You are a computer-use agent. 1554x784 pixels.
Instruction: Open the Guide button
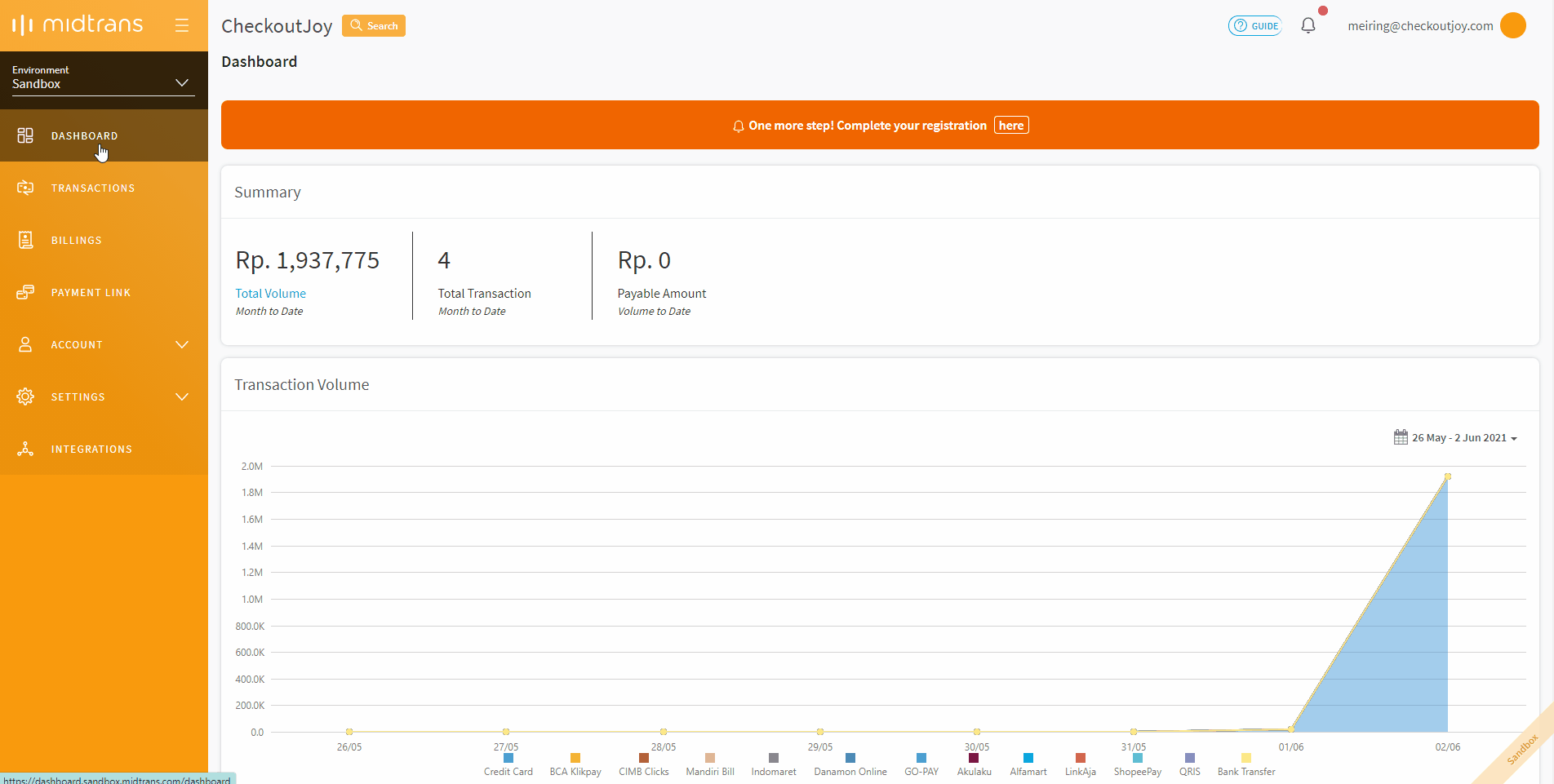(1255, 25)
